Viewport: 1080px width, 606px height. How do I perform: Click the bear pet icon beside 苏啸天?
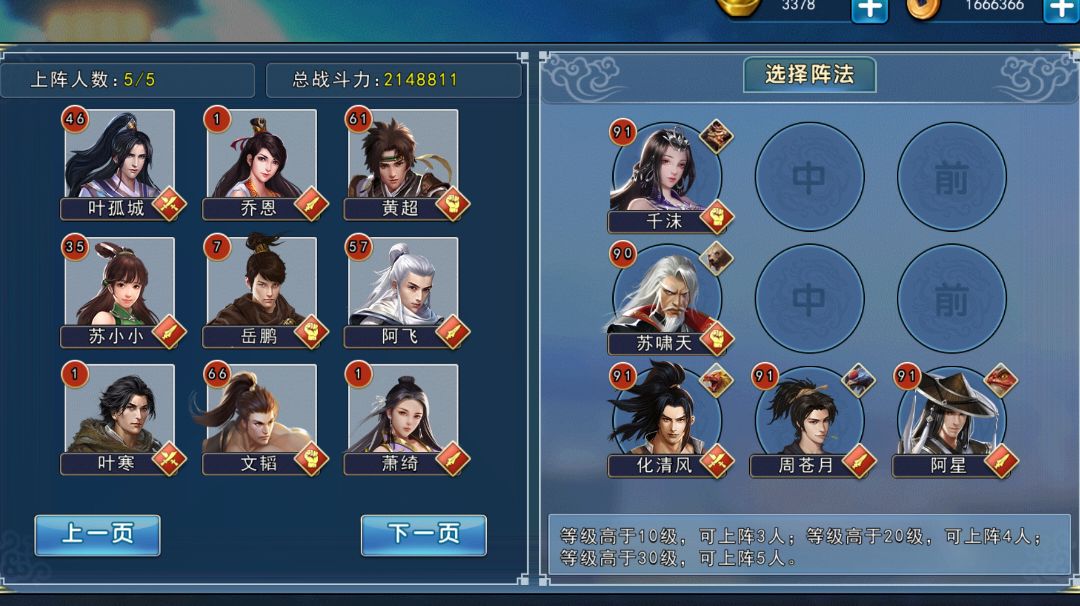coord(716,258)
